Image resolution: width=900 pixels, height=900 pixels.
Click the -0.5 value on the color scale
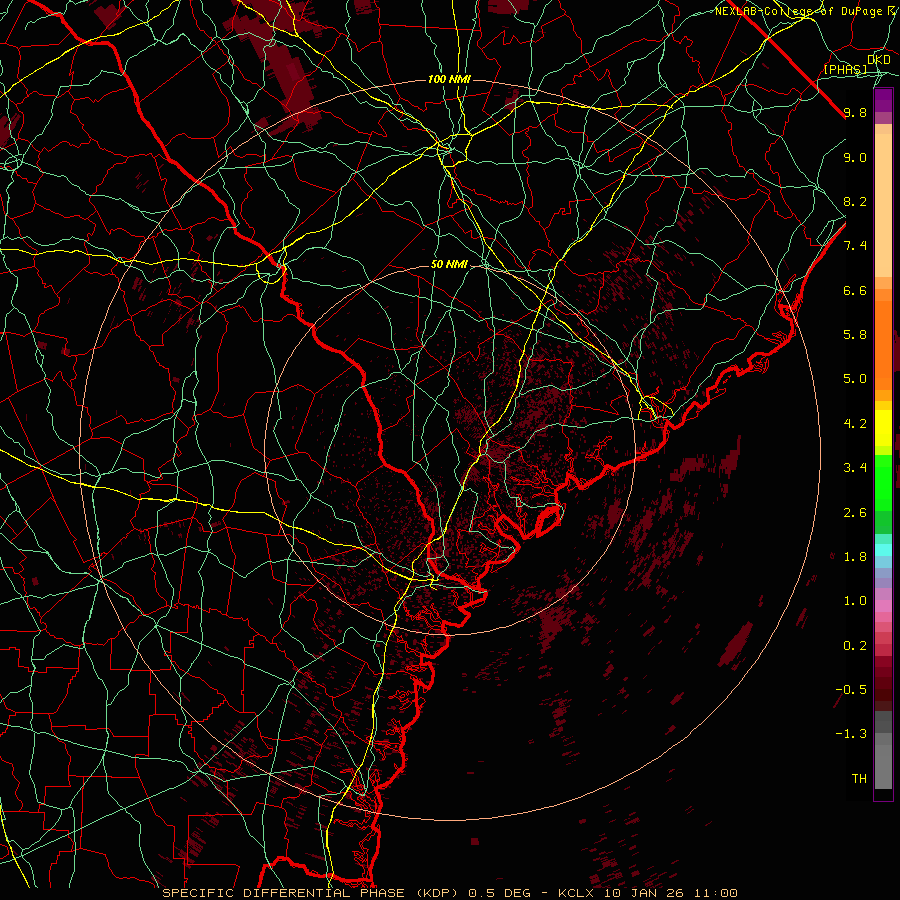pyautogui.click(x=851, y=689)
